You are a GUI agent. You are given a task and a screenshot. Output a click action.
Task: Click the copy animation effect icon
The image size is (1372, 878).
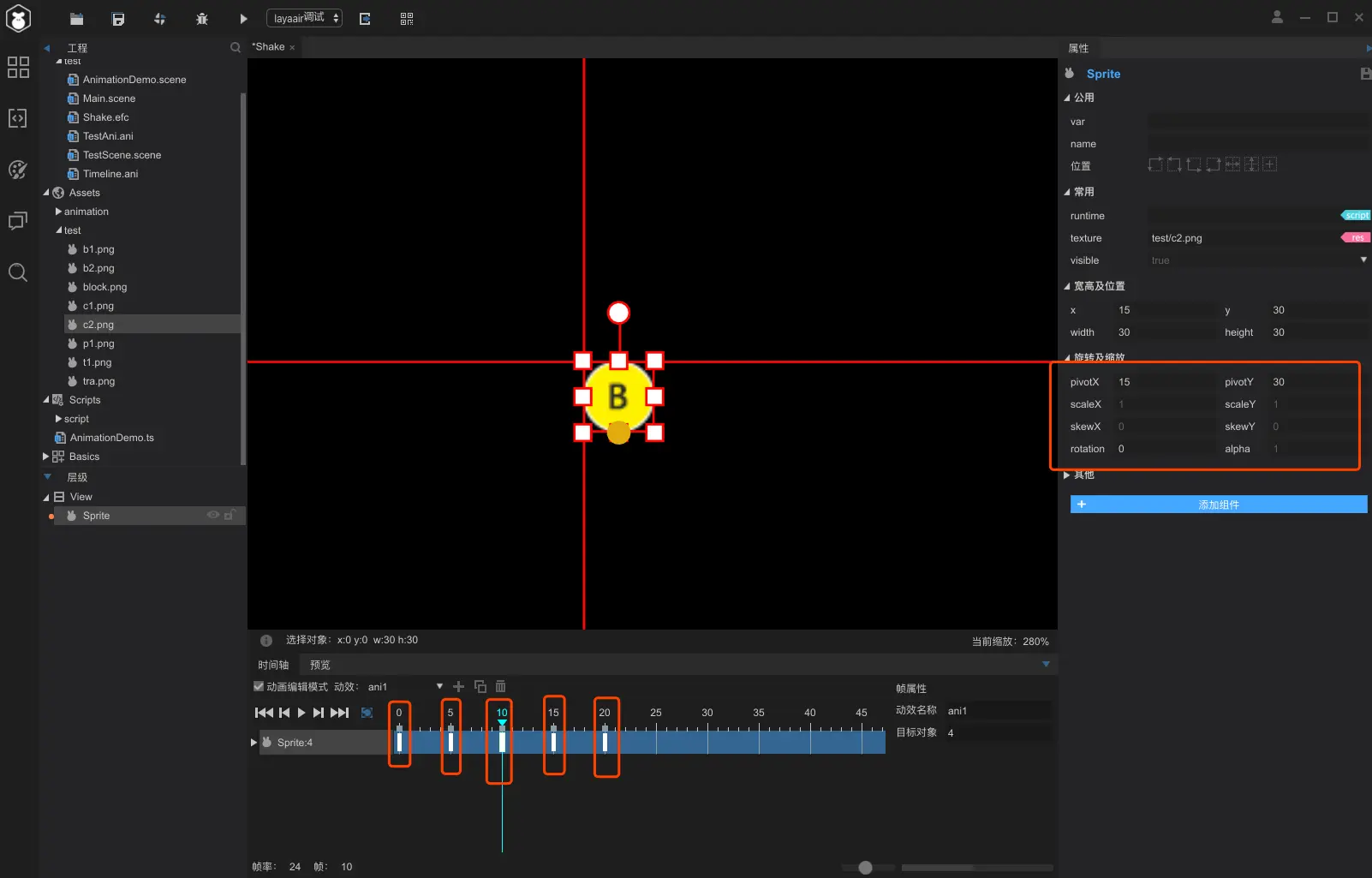pos(480,686)
